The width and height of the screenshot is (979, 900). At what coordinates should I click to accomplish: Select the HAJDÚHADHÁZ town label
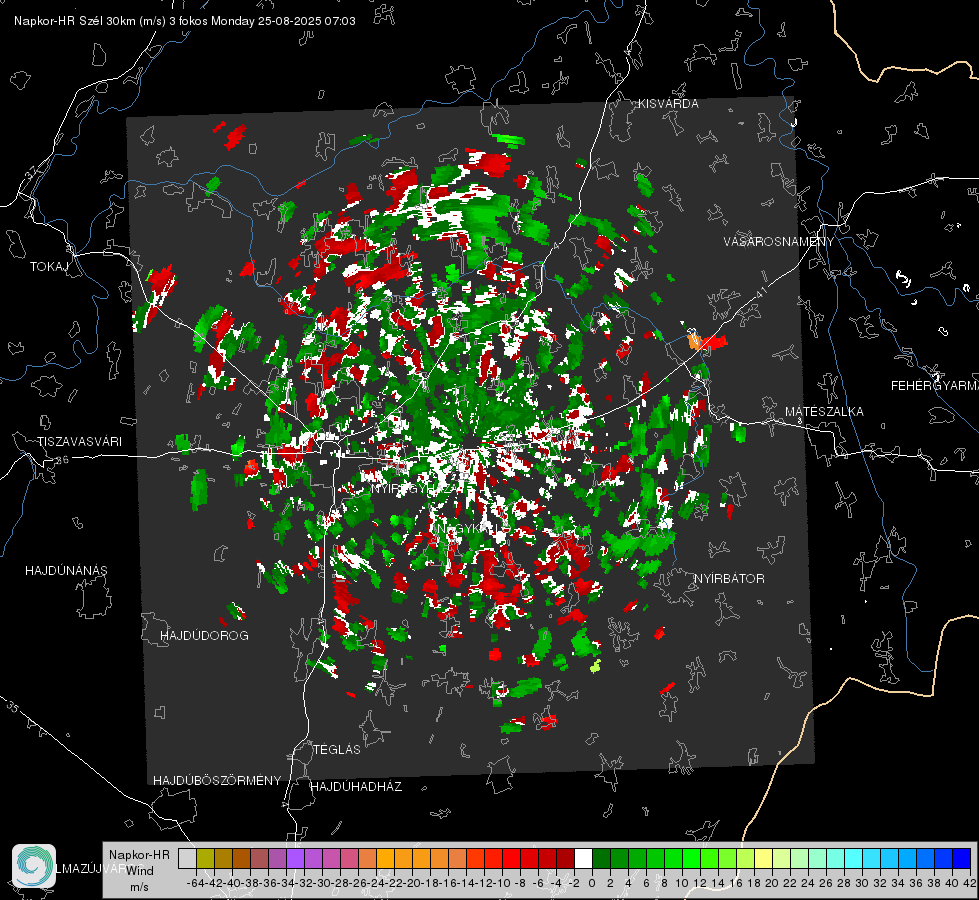[x=356, y=786]
